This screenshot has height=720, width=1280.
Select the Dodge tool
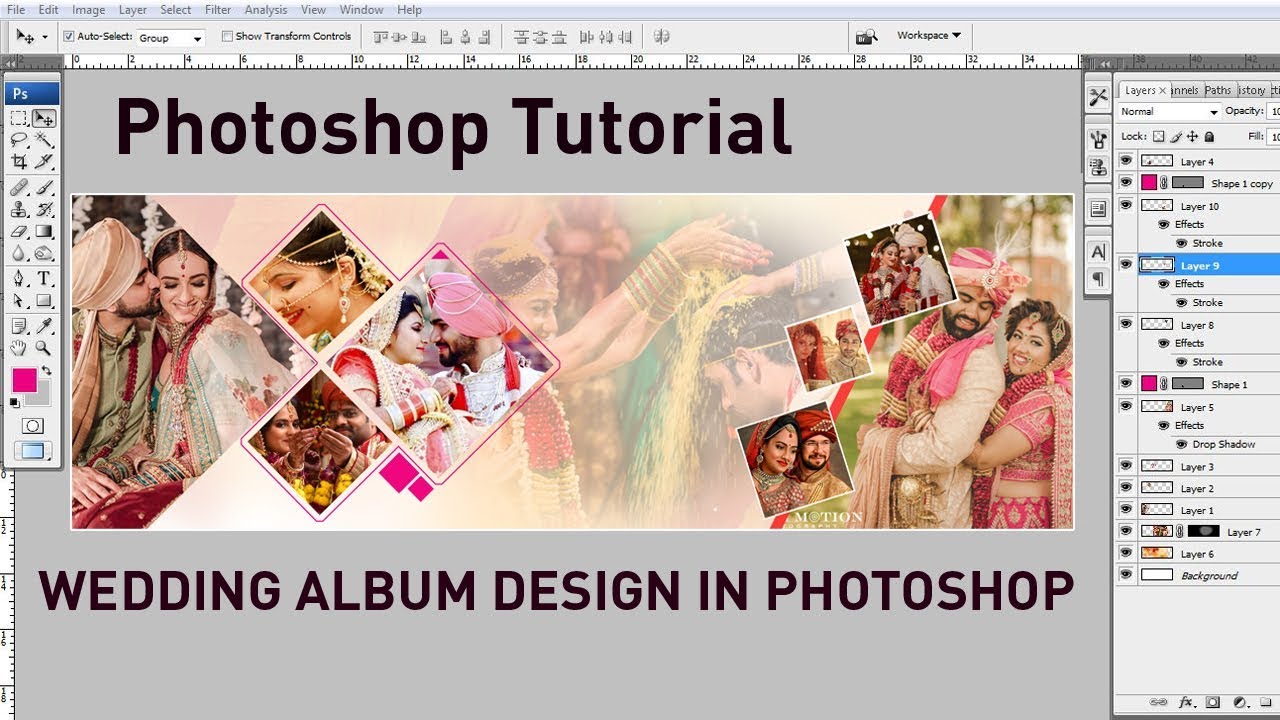coord(44,252)
